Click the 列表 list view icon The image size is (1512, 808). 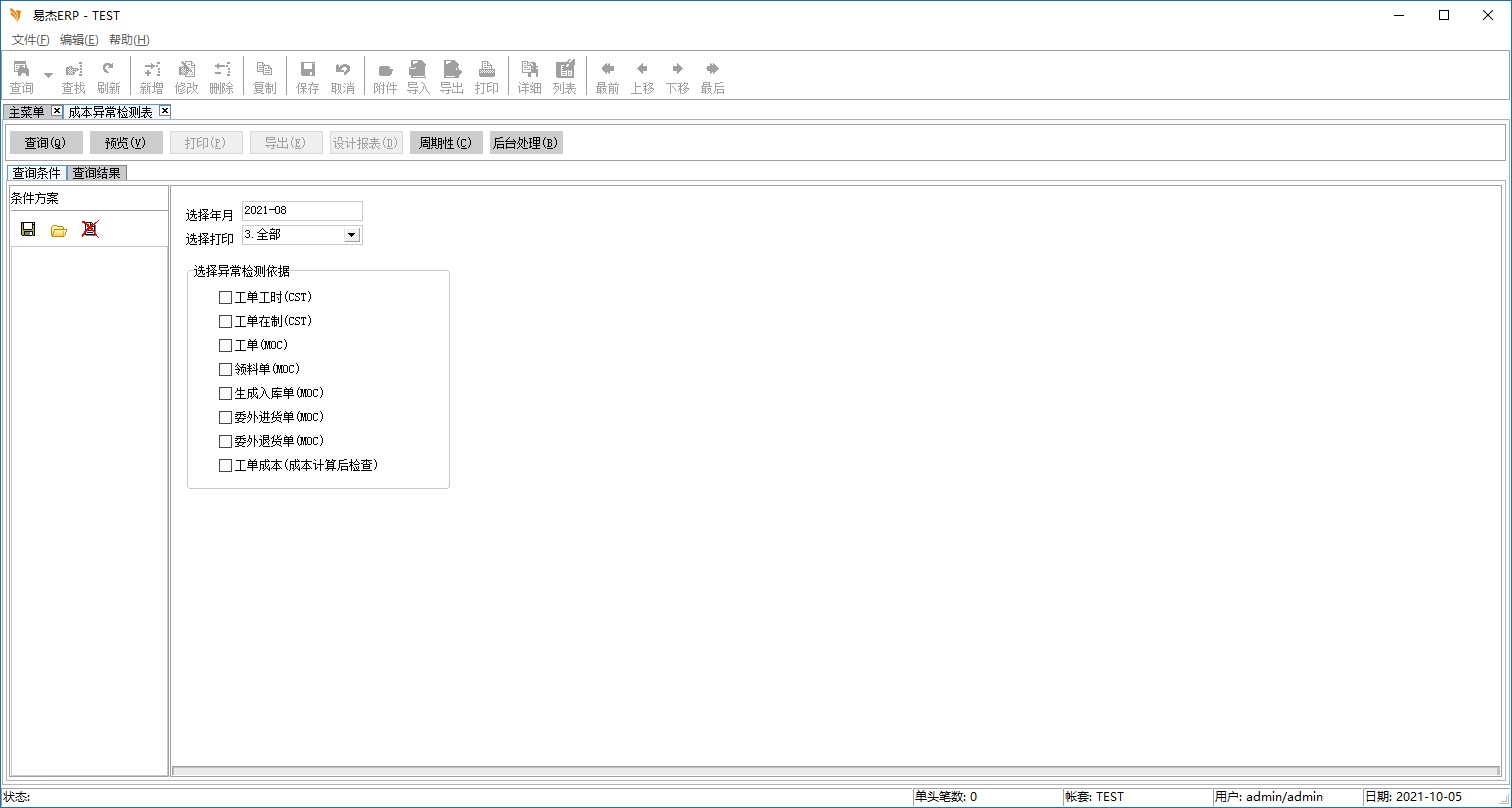tap(565, 77)
